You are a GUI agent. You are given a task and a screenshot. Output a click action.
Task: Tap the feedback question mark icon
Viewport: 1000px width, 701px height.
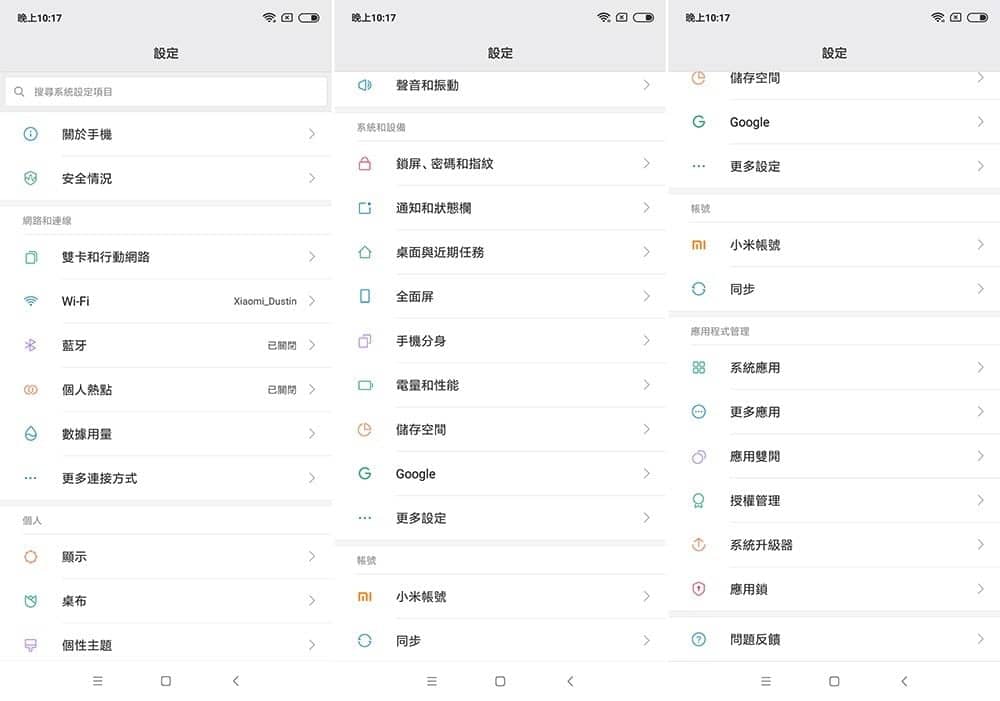tap(699, 639)
